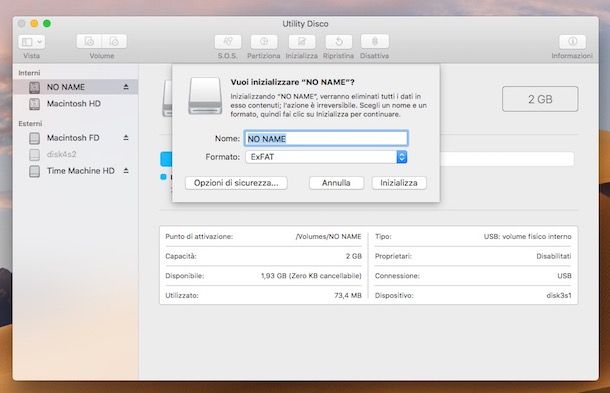Click the Interni sidebar header
610x393 pixels.
pyautogui.click(x=29, y=73)
